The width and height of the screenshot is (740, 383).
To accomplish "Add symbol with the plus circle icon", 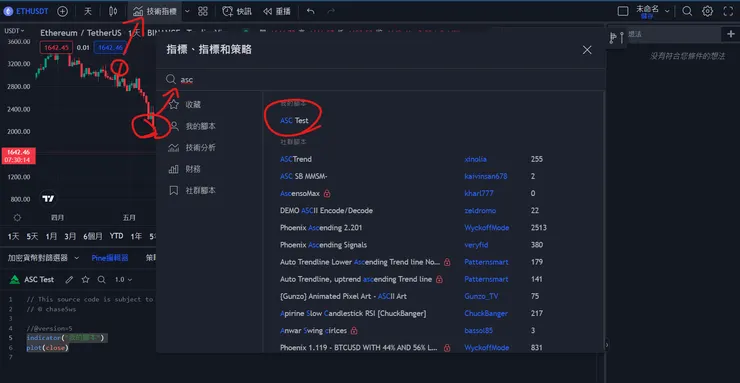I will tap(62, 11).
